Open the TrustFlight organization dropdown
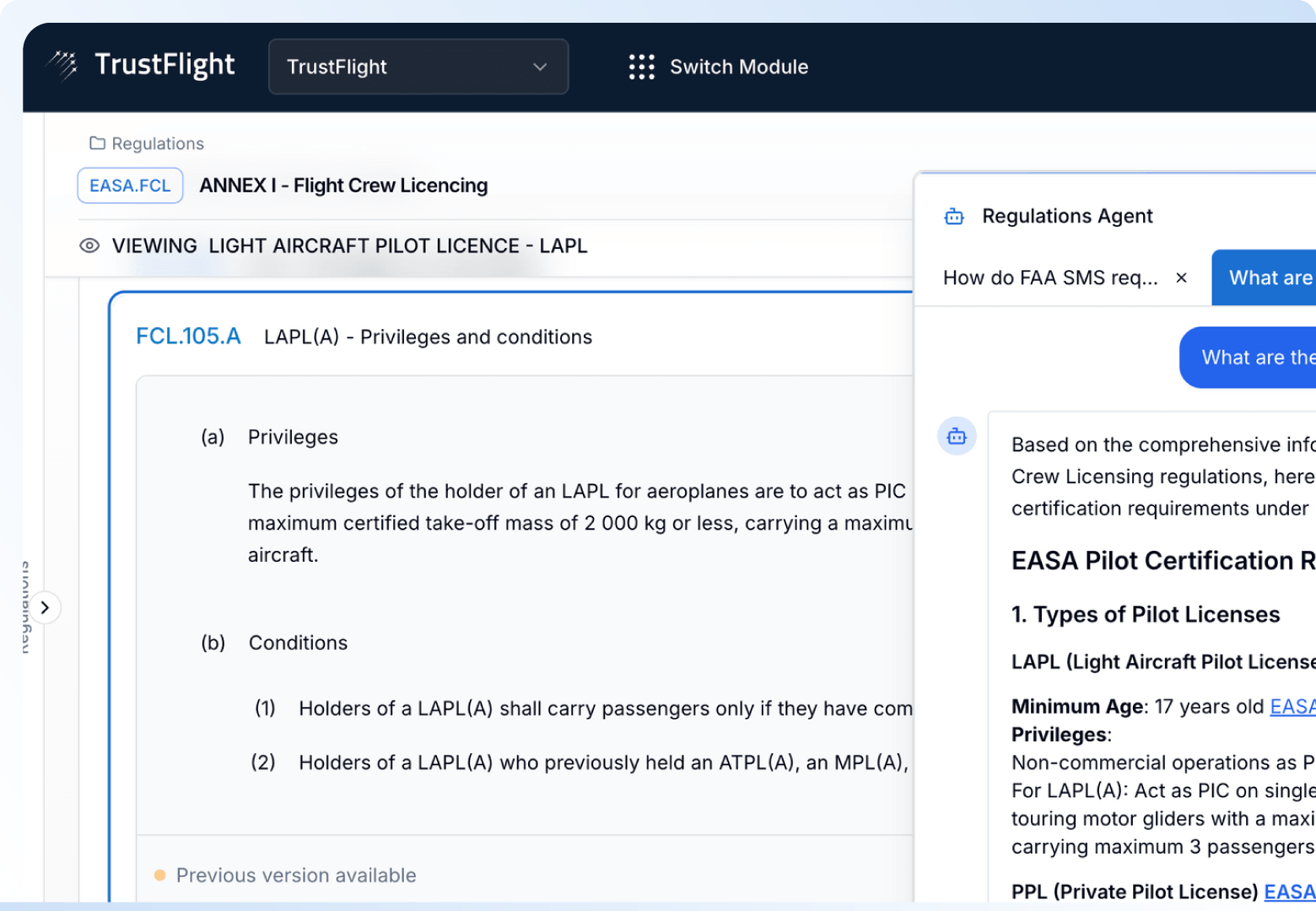The height and width of the screenshot is (911, 1316). 418,67
